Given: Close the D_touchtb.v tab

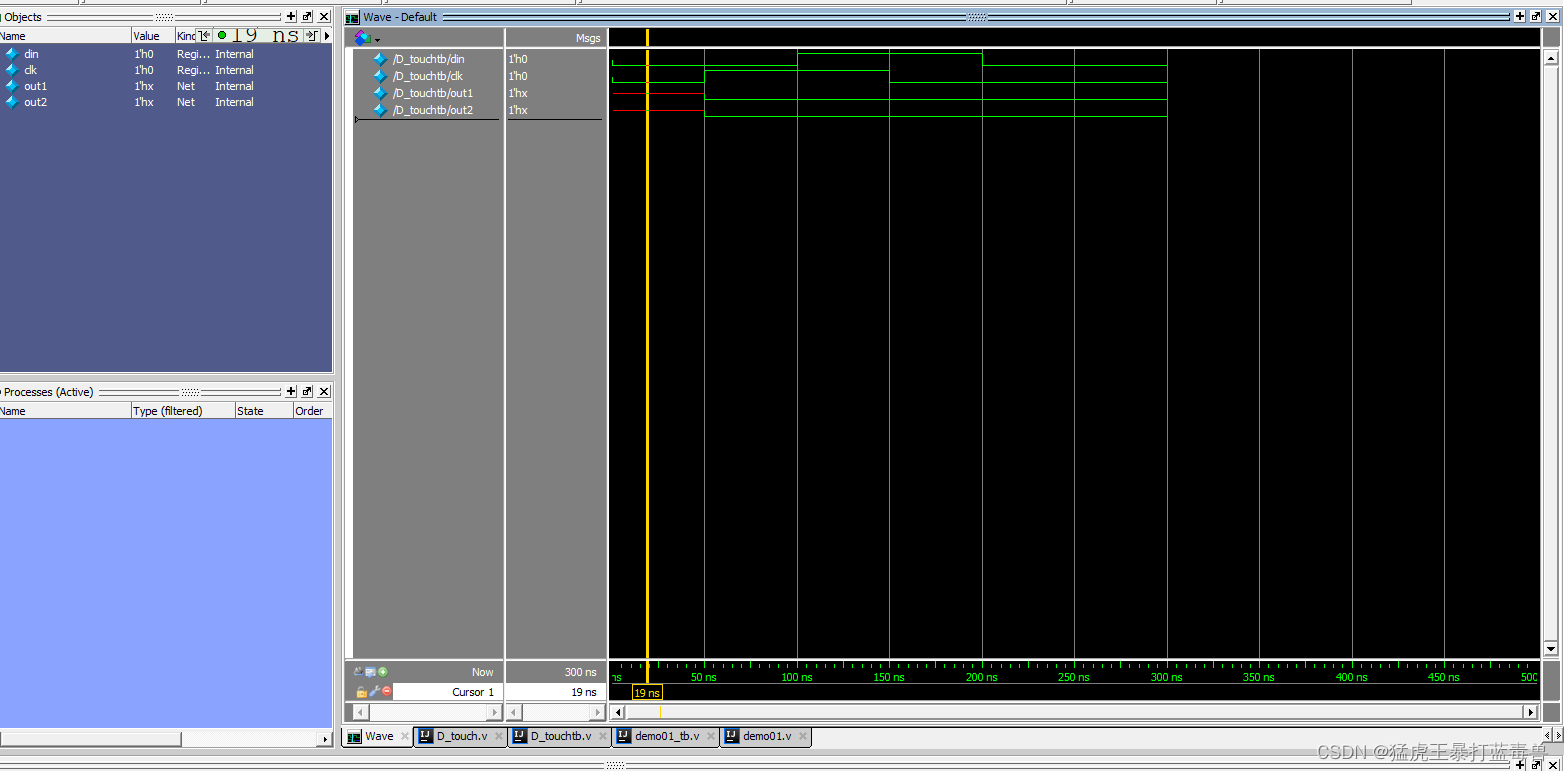Looking at the screenshot, I should click(x=603, y=737).
